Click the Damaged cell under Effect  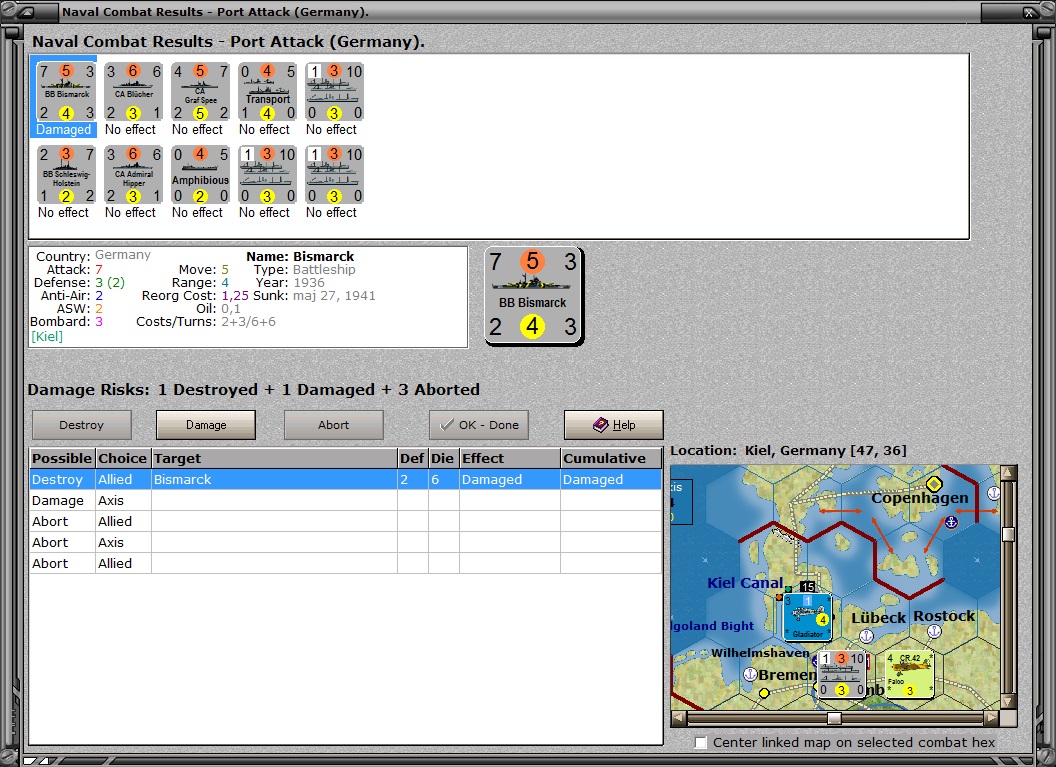509,479
